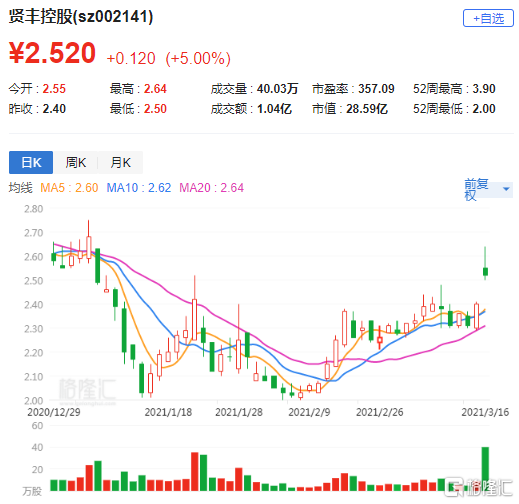Image resolution: width=519 pixels, height=504 pixels.
Task: Click the volume axis unit 万股
Action: pos(32,491)
